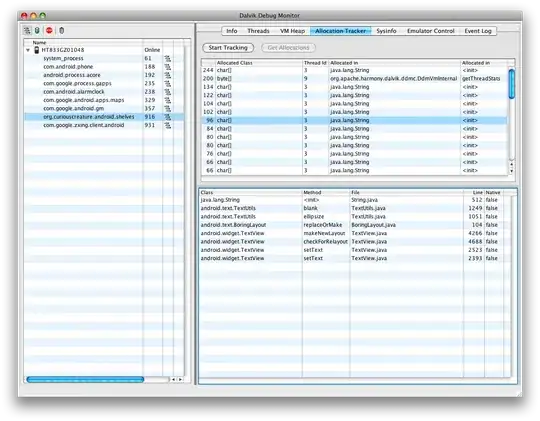
Task: Select the BoringLayout replaceOrMake stack trace row
Action: [x=355, y=225]
